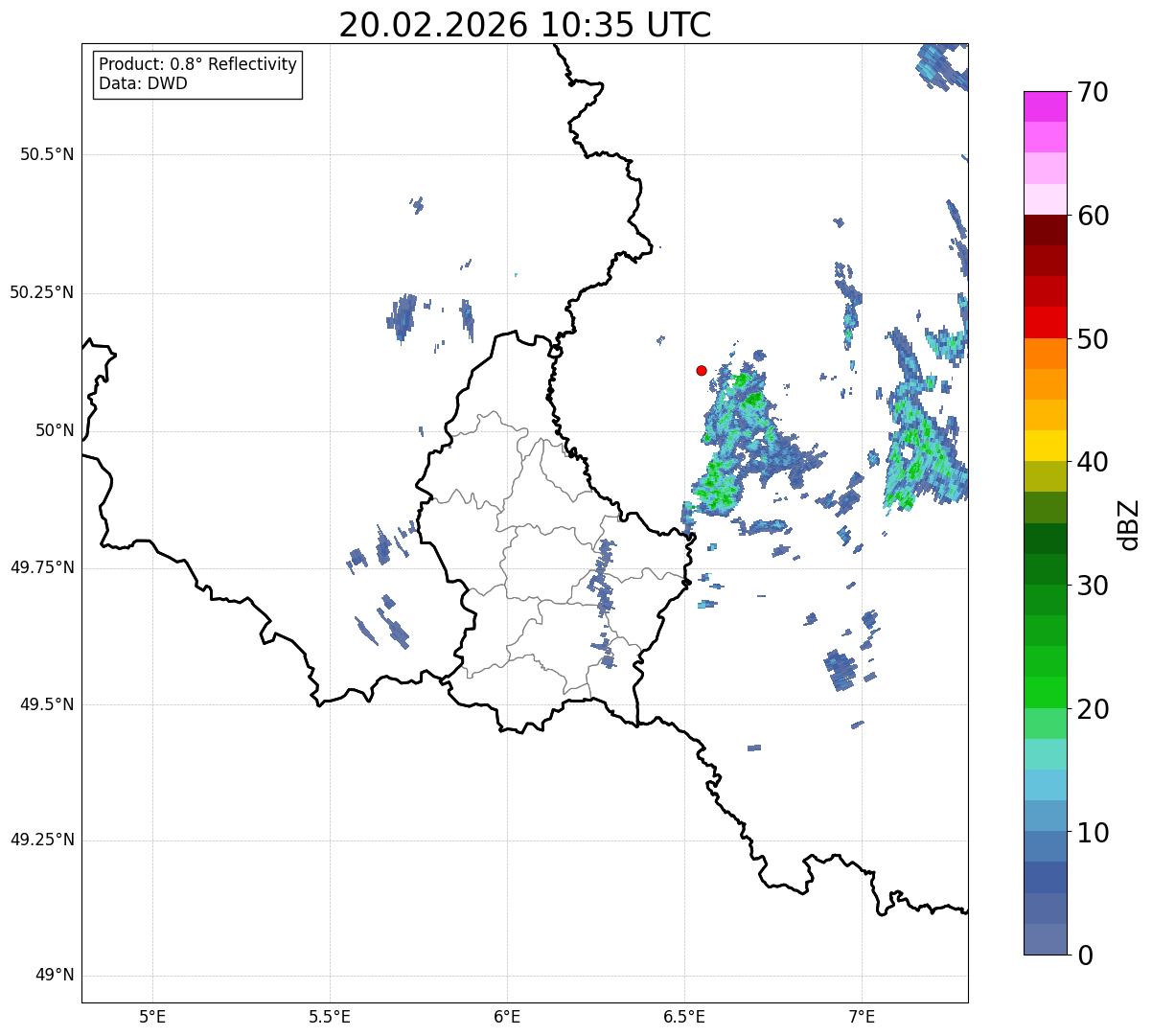
Task: Click the bright yellow colorbar segment at 40
Action: click(1045, 447)
